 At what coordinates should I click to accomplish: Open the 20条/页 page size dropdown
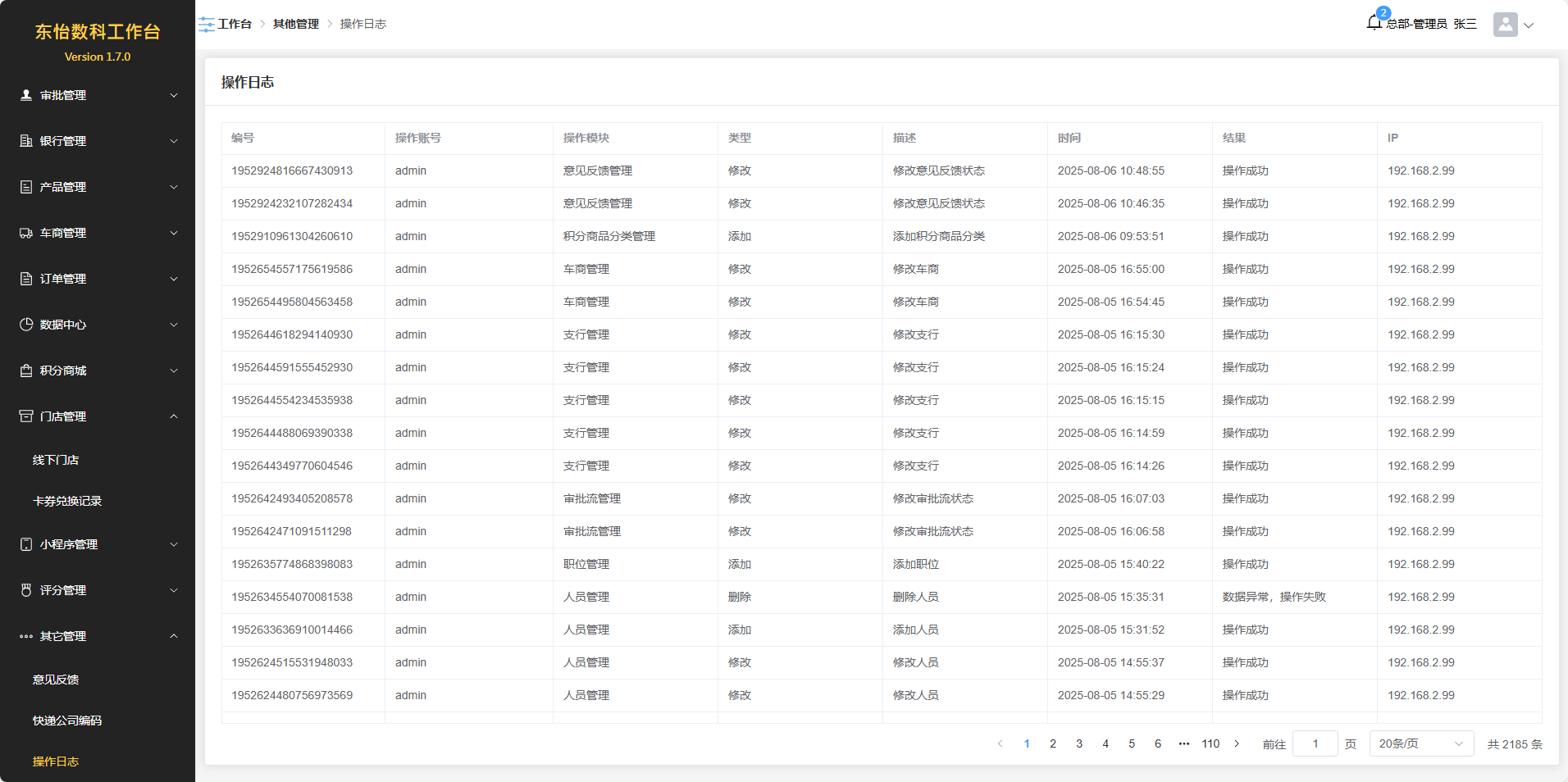1420,743
